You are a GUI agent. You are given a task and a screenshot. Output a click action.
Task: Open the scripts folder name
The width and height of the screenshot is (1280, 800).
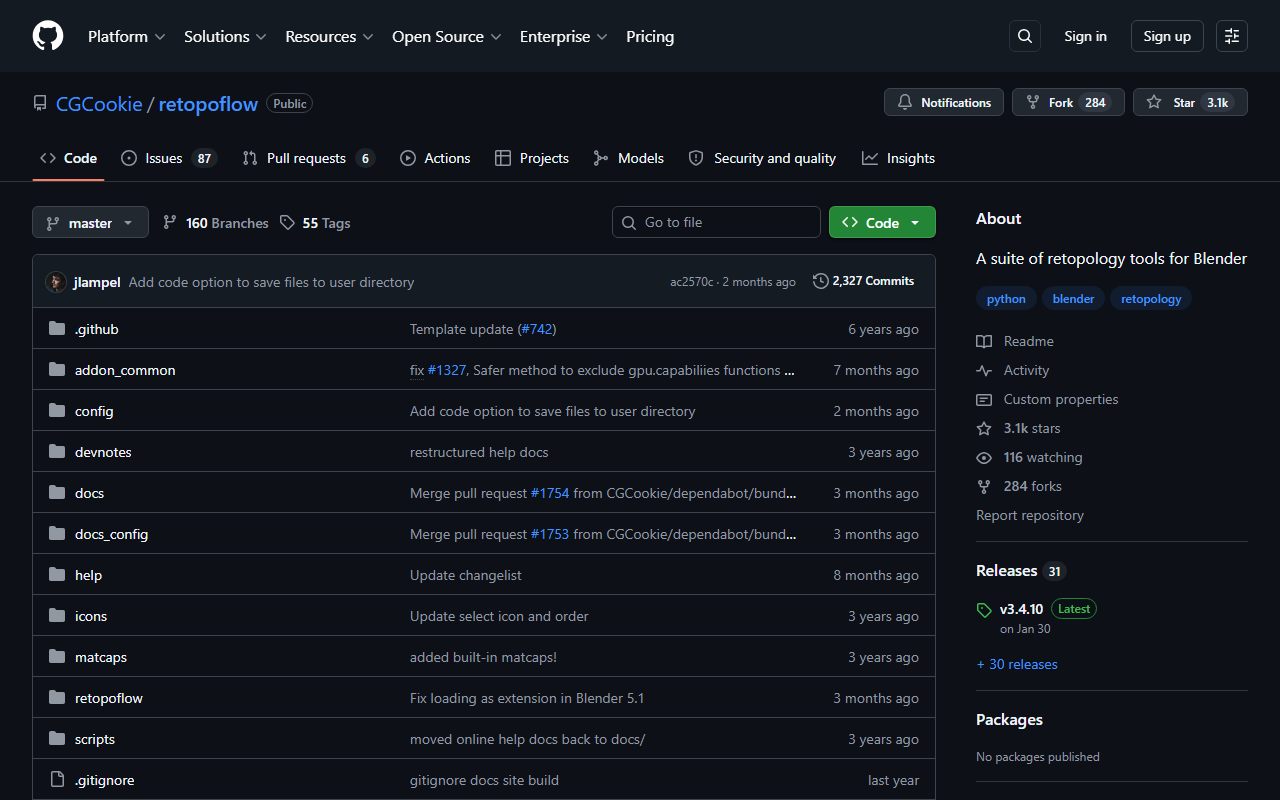95,739
